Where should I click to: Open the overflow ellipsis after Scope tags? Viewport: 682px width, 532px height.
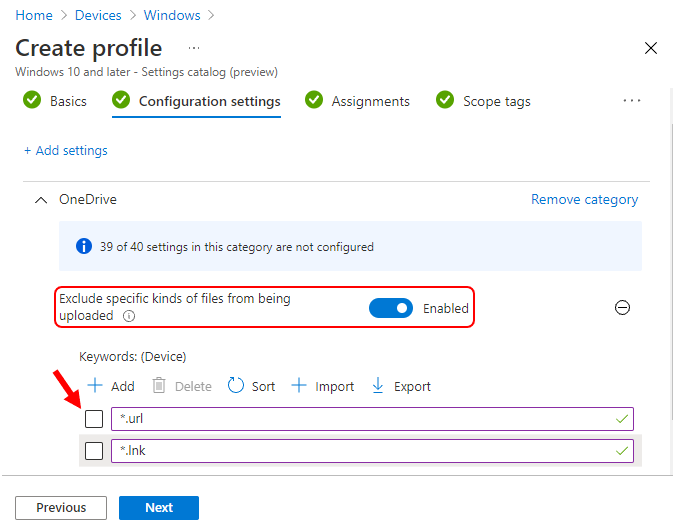(632, 100)
